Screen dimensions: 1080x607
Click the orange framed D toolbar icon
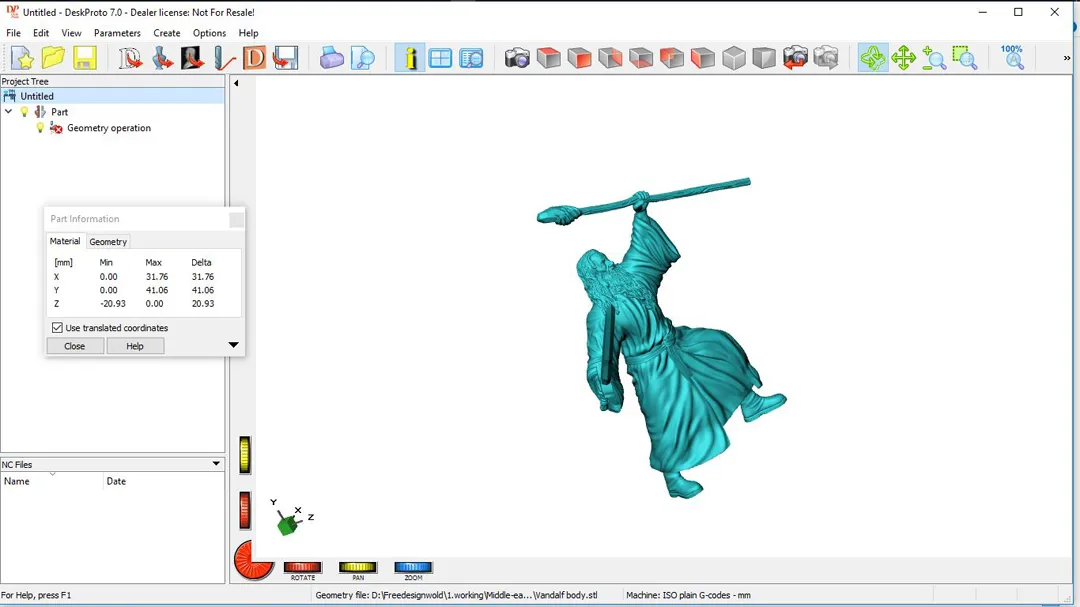click(255, 58)
